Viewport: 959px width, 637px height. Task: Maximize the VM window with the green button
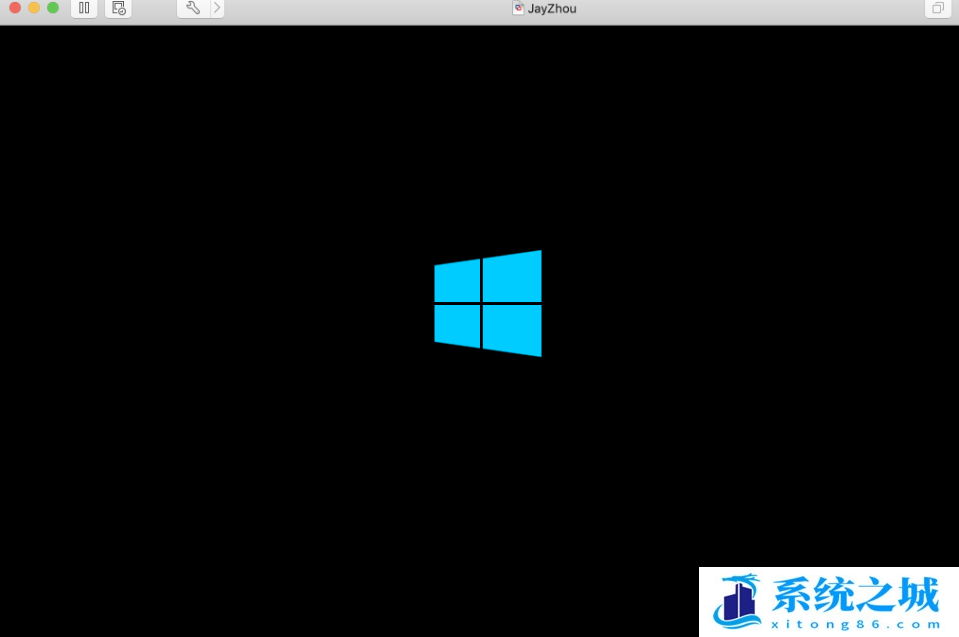(53, 7)
